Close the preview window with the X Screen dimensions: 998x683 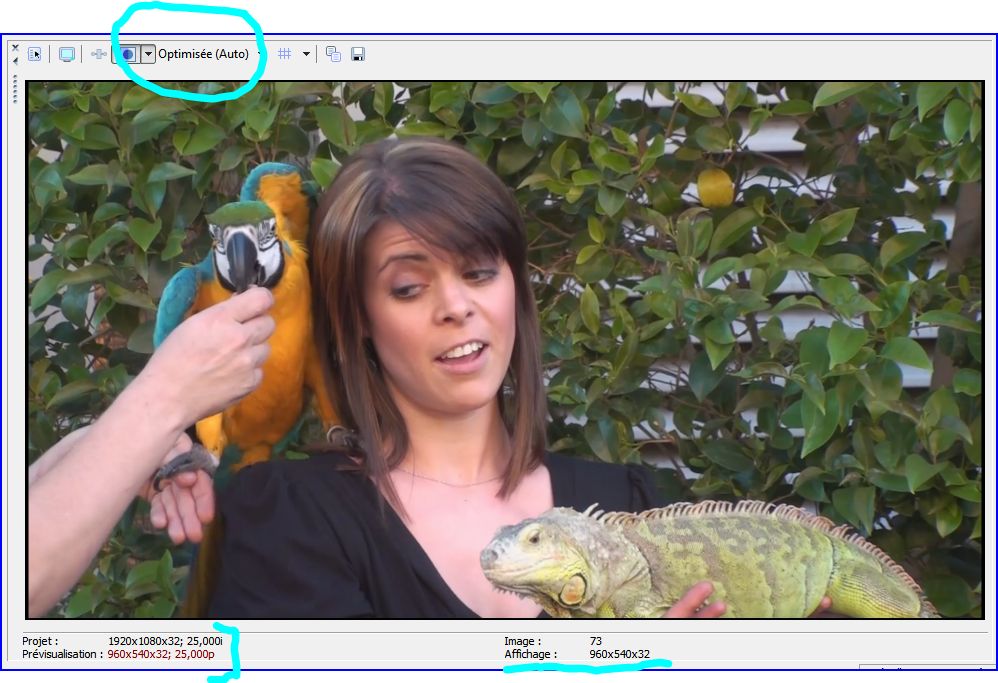point(15,48)
